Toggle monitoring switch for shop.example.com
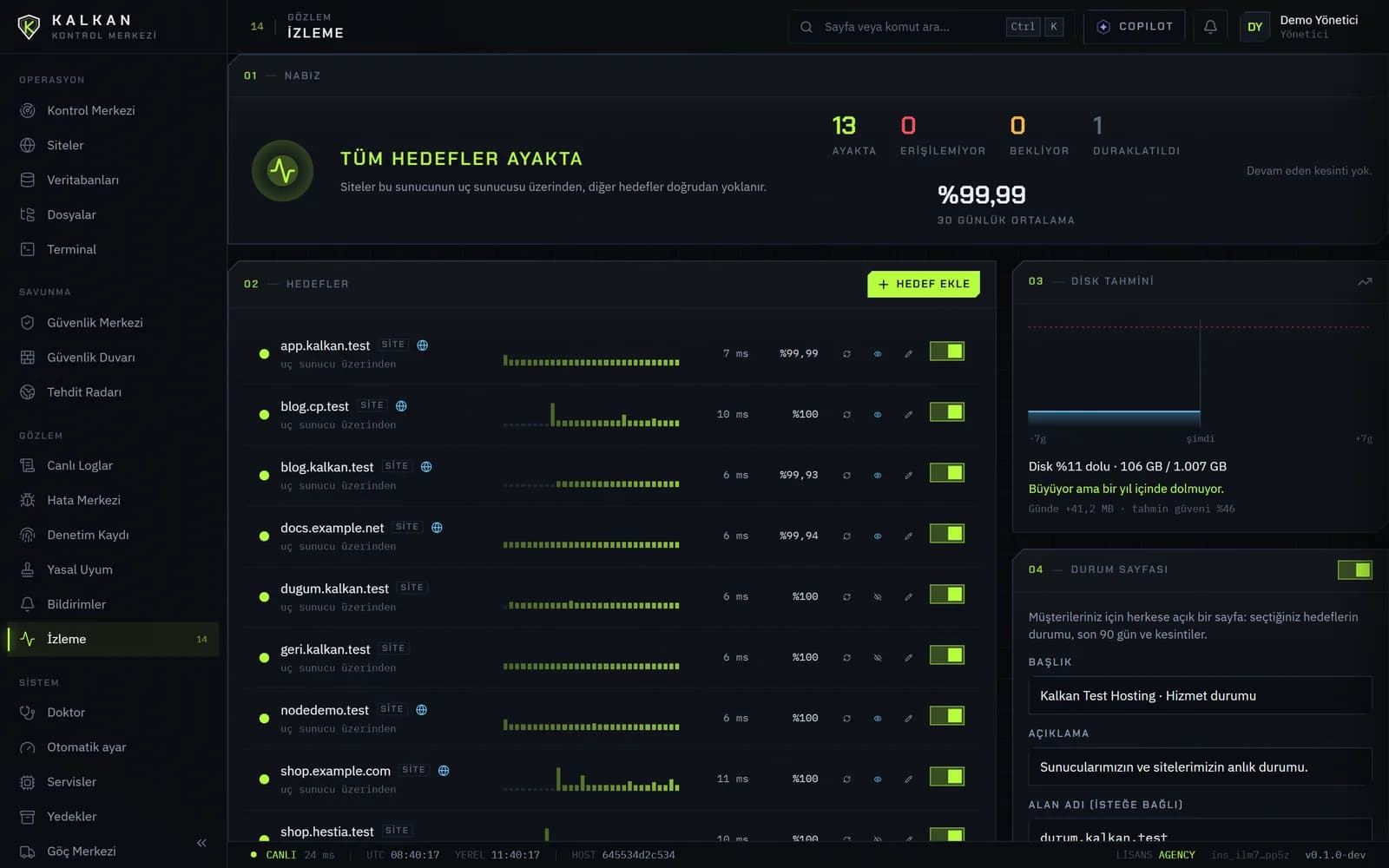The width and height of the screenshot is (1389, 868). pos(946,776)
